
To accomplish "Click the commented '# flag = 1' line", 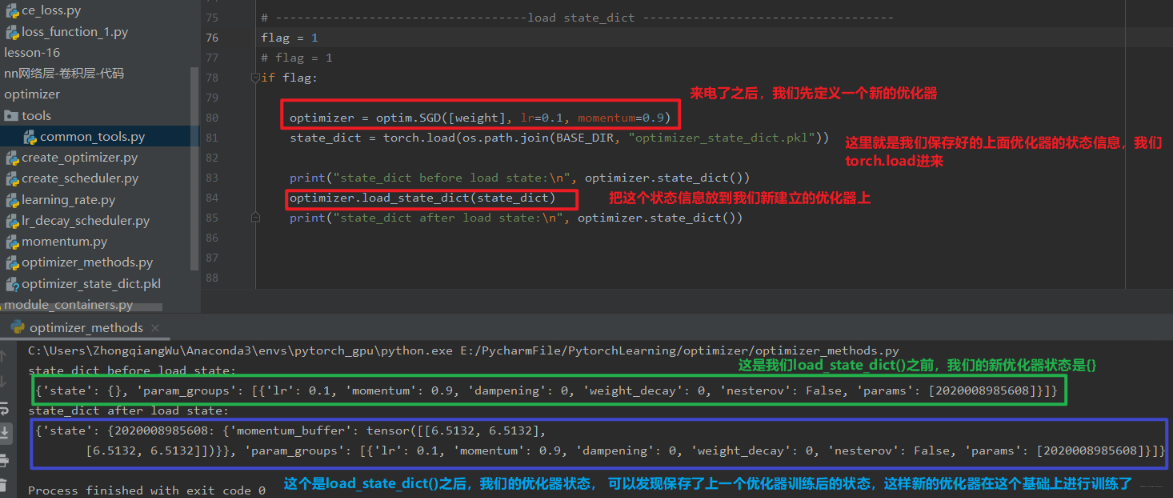I will [x=297, y=58].
